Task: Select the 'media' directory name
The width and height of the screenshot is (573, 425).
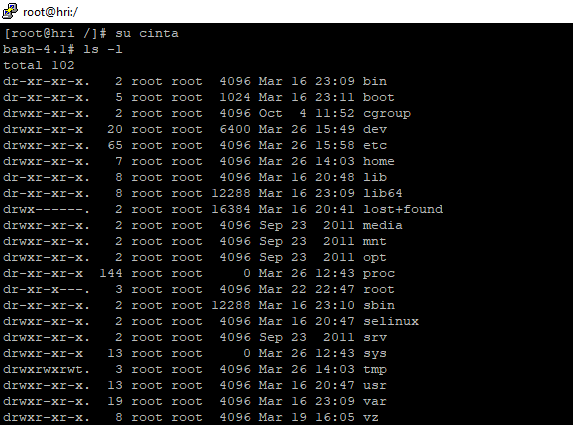Action: coord(383,225)
